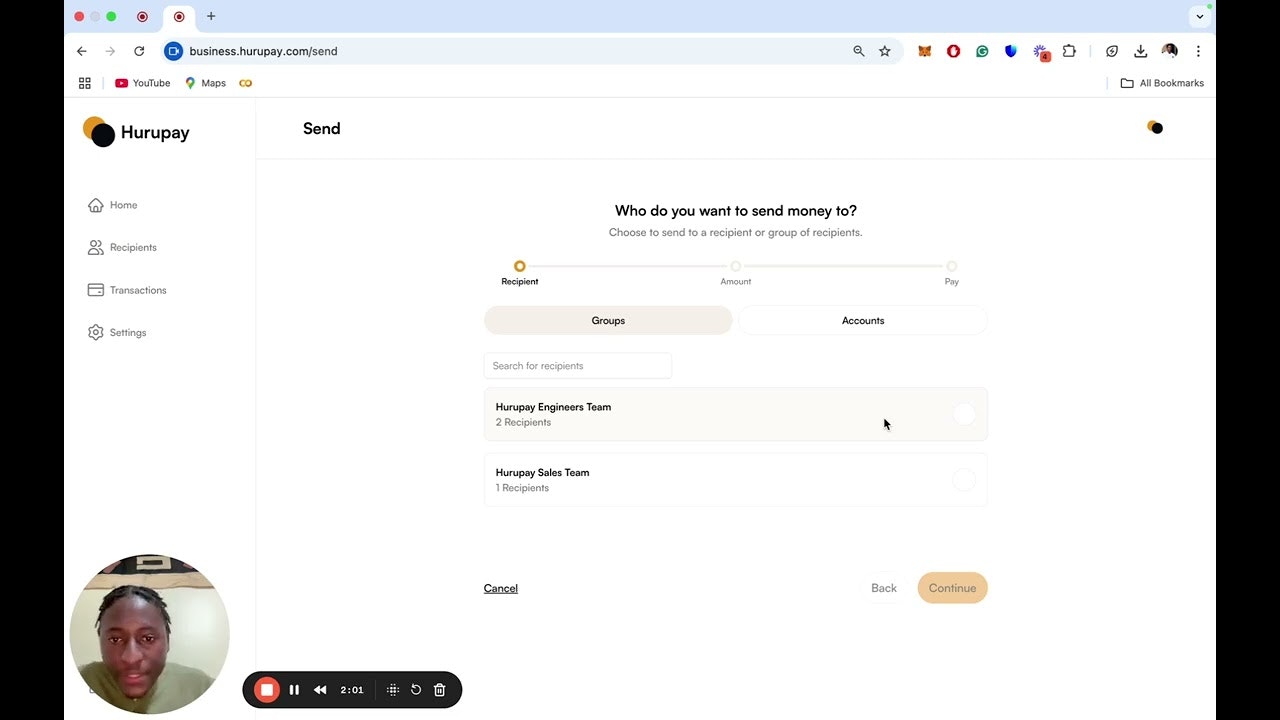Open the yellow CO bookmark icon
The width and height of the screenshot is (1280, 720).
tap(246, 83)
